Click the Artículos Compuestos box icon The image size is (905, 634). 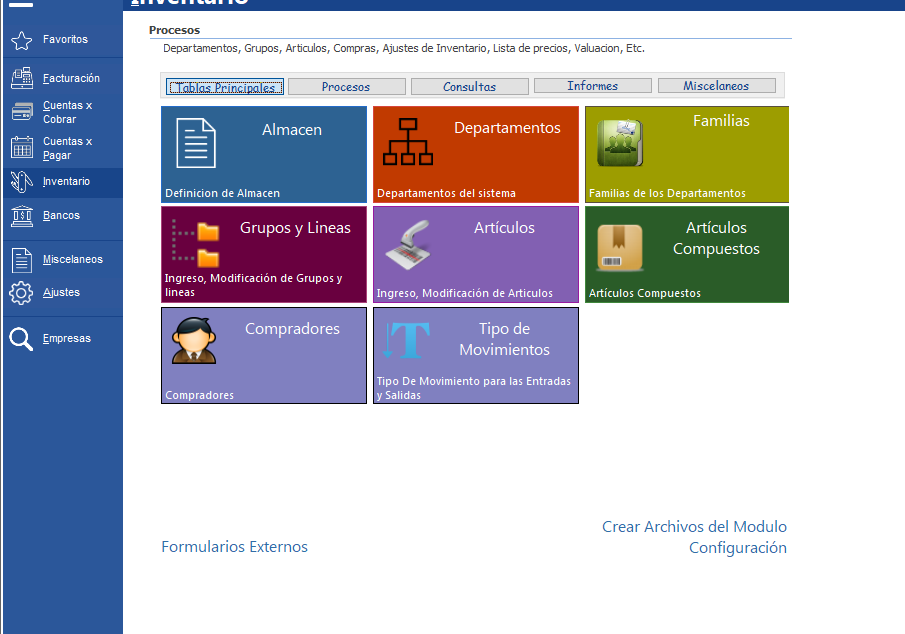620,248
